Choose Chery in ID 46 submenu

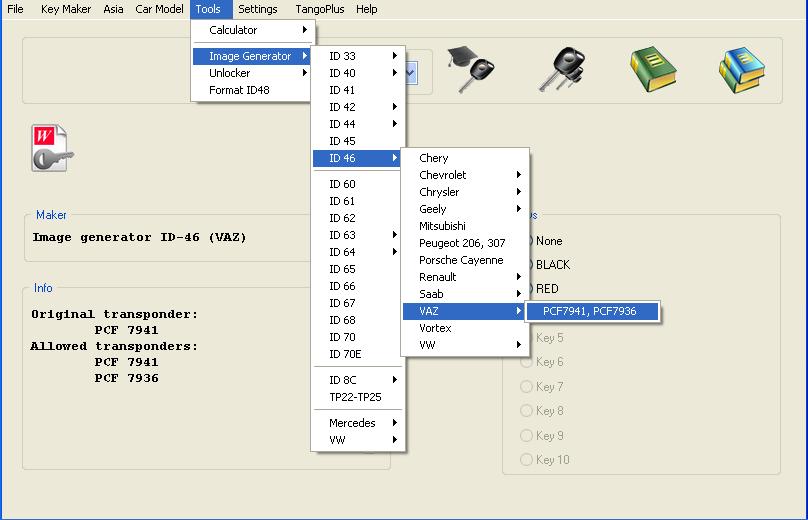pyautogui.click(x=464, y=158)
